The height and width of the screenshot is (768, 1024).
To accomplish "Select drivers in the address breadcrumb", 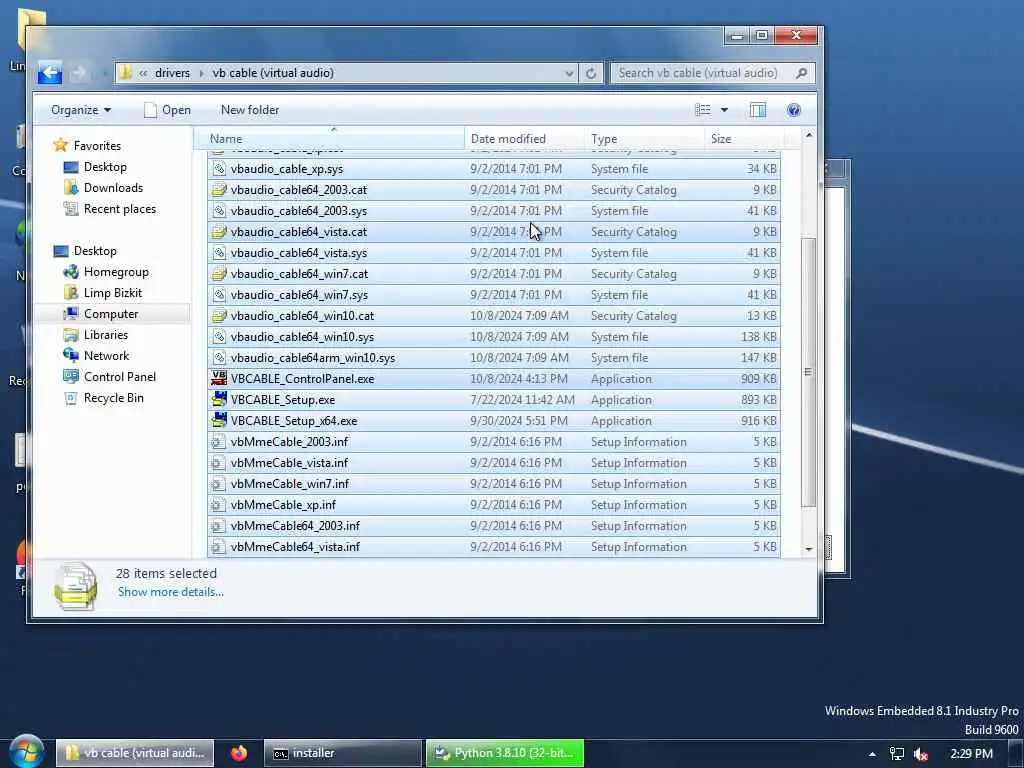I will 172,73.
